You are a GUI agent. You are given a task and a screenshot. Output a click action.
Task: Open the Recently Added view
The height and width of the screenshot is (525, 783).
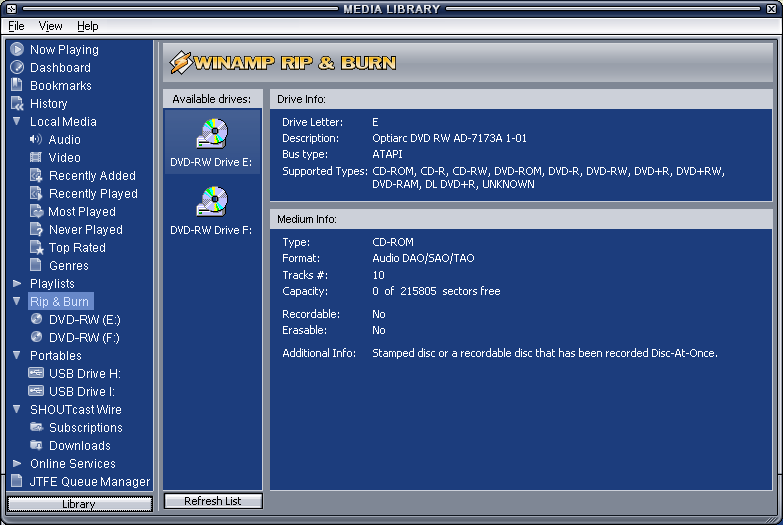(92, 175)
